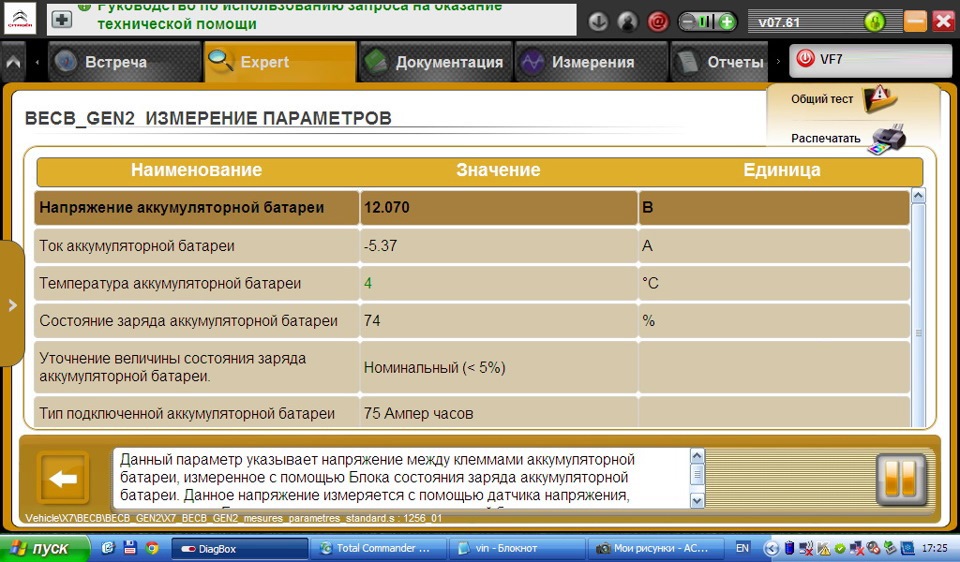The width and height of the screenshot is (960, 562).
Task: Click the table scrollbar up arrow
Action: 918,196
